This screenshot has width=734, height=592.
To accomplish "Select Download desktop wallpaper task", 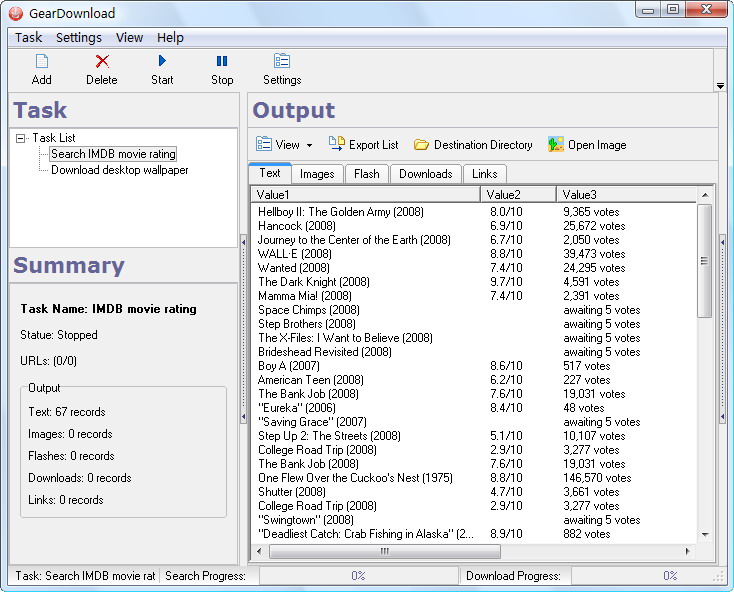I will tap(119, 170).
